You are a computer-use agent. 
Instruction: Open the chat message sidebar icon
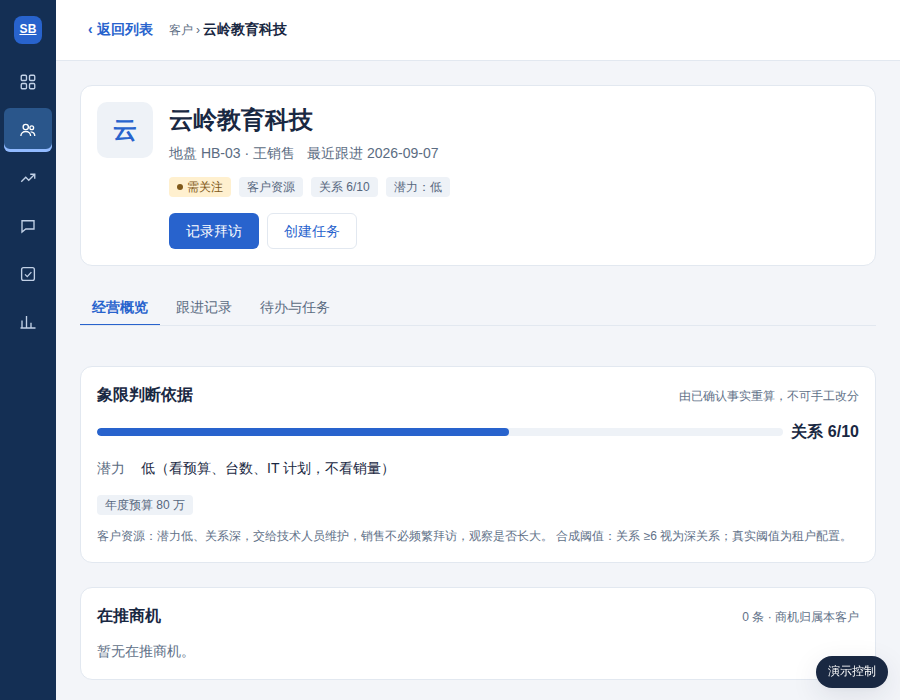pos(28,226)
